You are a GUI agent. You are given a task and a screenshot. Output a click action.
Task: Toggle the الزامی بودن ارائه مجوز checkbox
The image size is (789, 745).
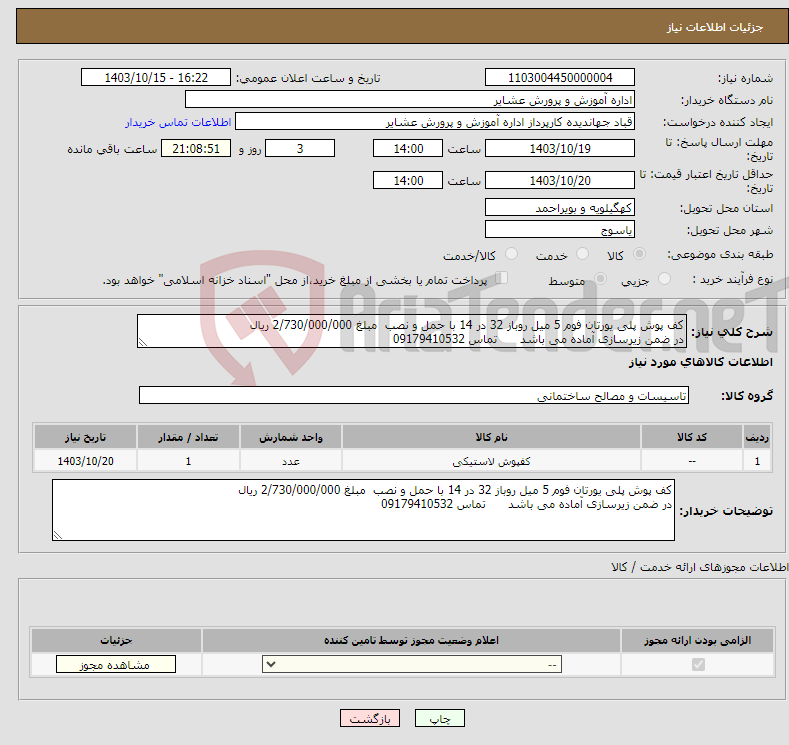[x=698, y=665]
